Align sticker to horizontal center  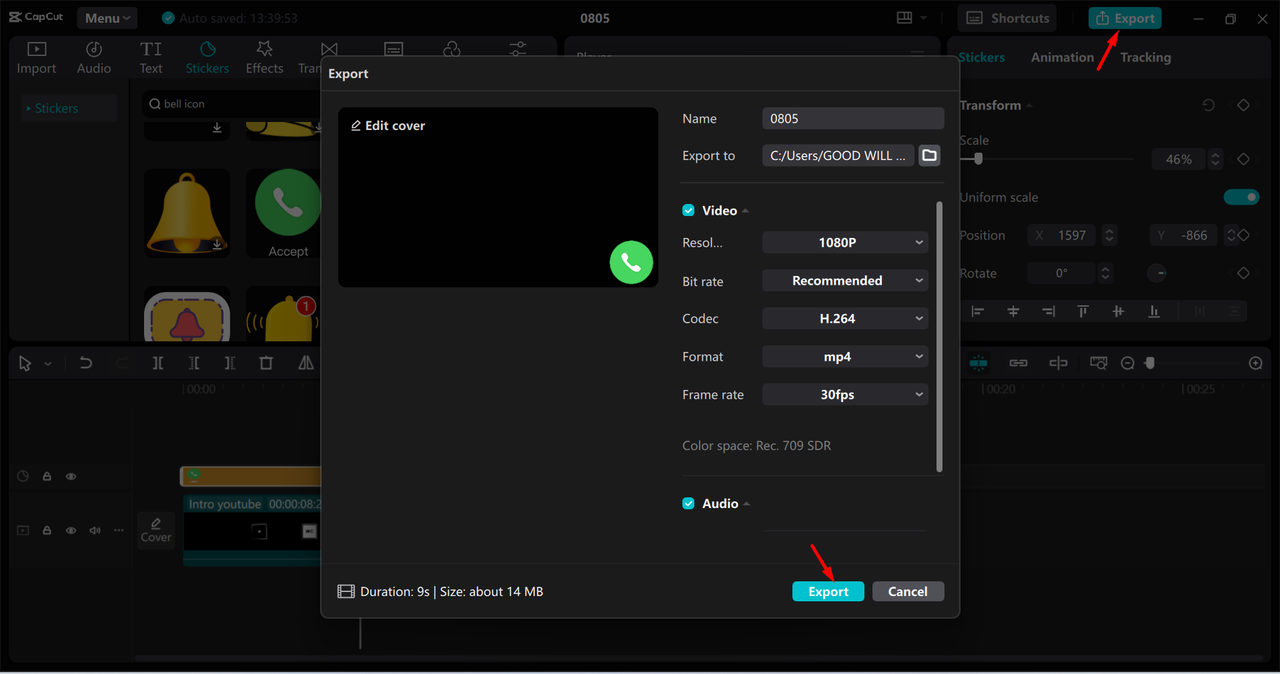[x=1013, y=312]
